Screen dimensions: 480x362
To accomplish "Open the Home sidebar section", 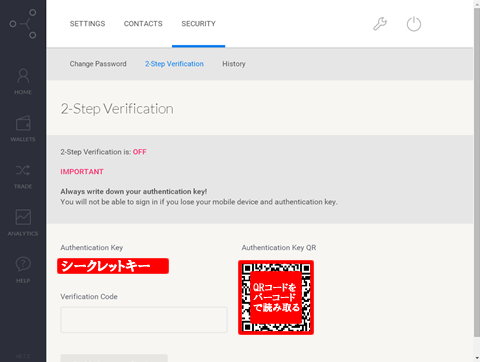I will pos(23,82).
